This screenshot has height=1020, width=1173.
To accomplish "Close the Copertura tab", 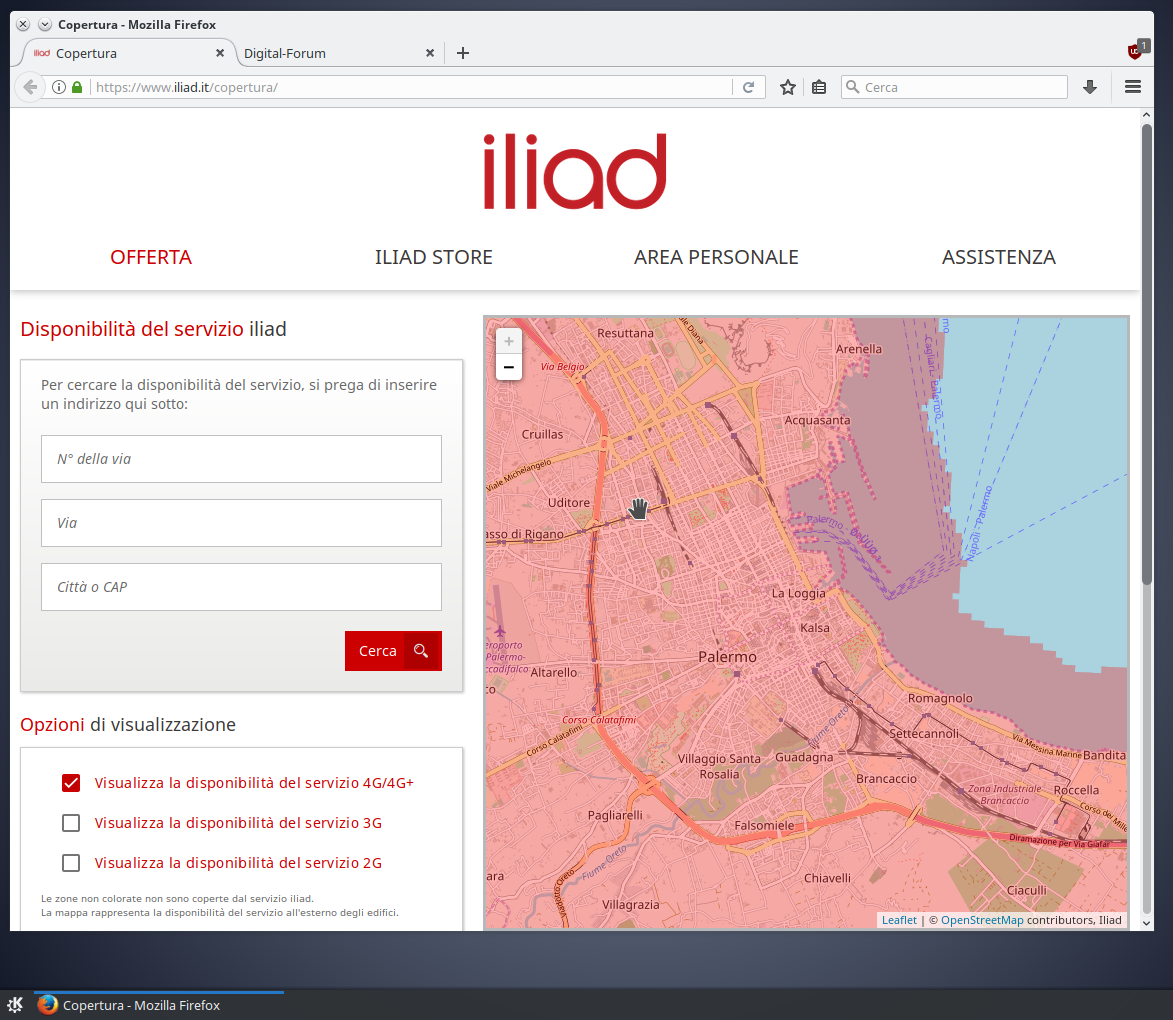I will point(220,53).
